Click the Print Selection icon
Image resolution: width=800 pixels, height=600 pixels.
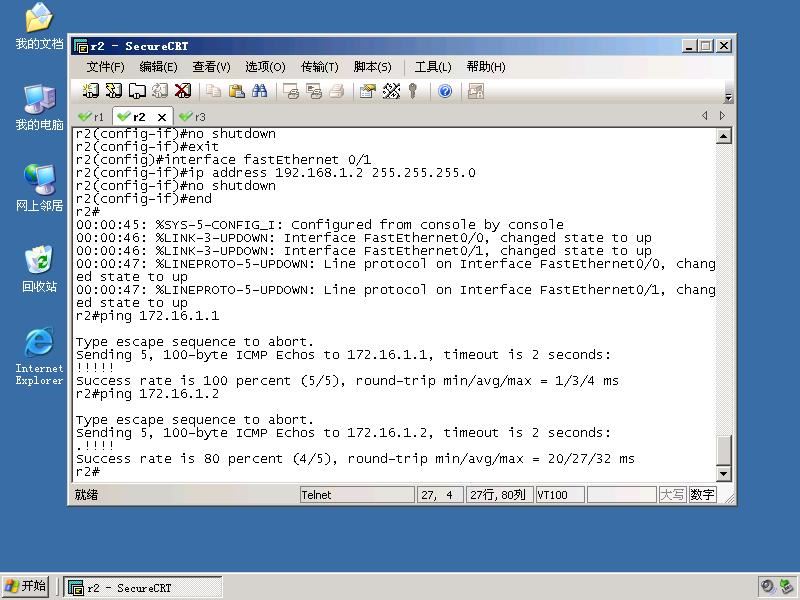[x=314, y=91]
